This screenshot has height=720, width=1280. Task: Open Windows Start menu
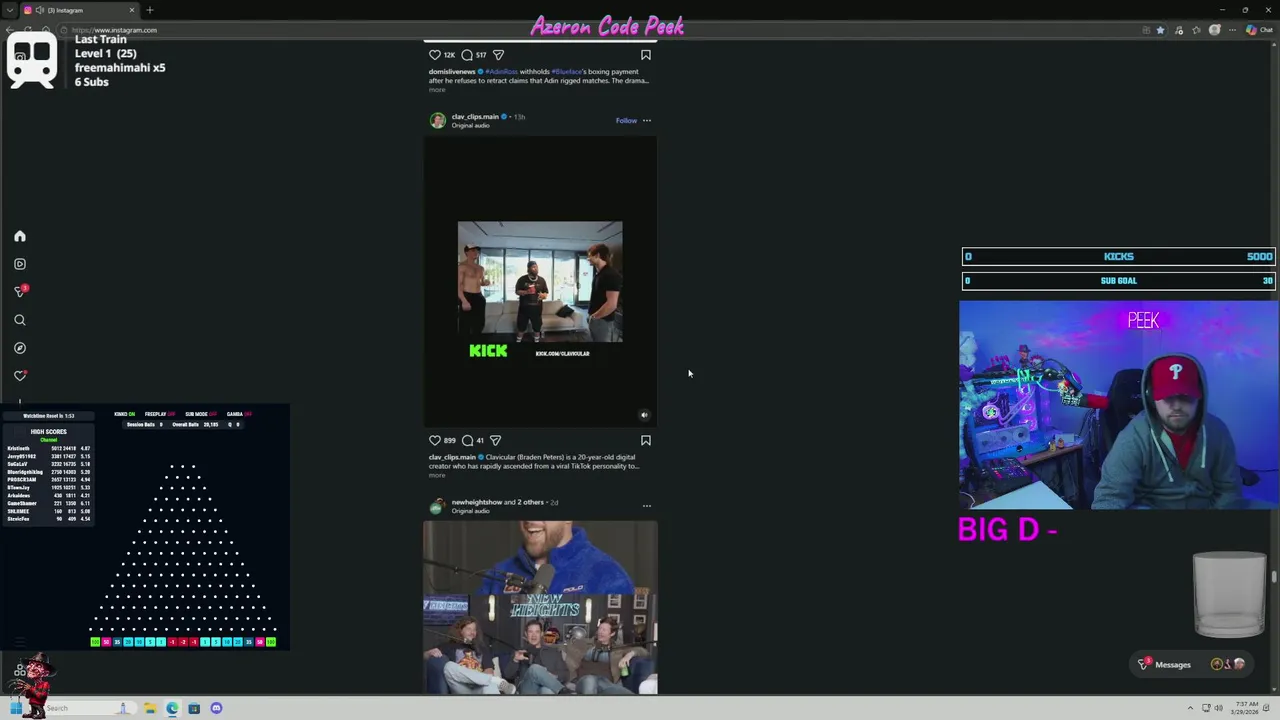tap(17, 708)
